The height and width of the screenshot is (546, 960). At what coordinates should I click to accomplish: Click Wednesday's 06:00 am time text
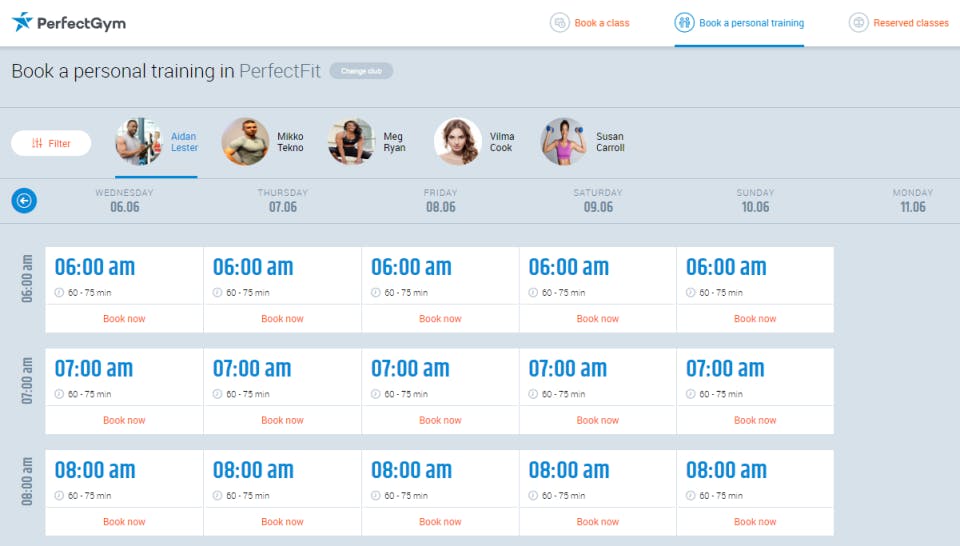[95, 267]
